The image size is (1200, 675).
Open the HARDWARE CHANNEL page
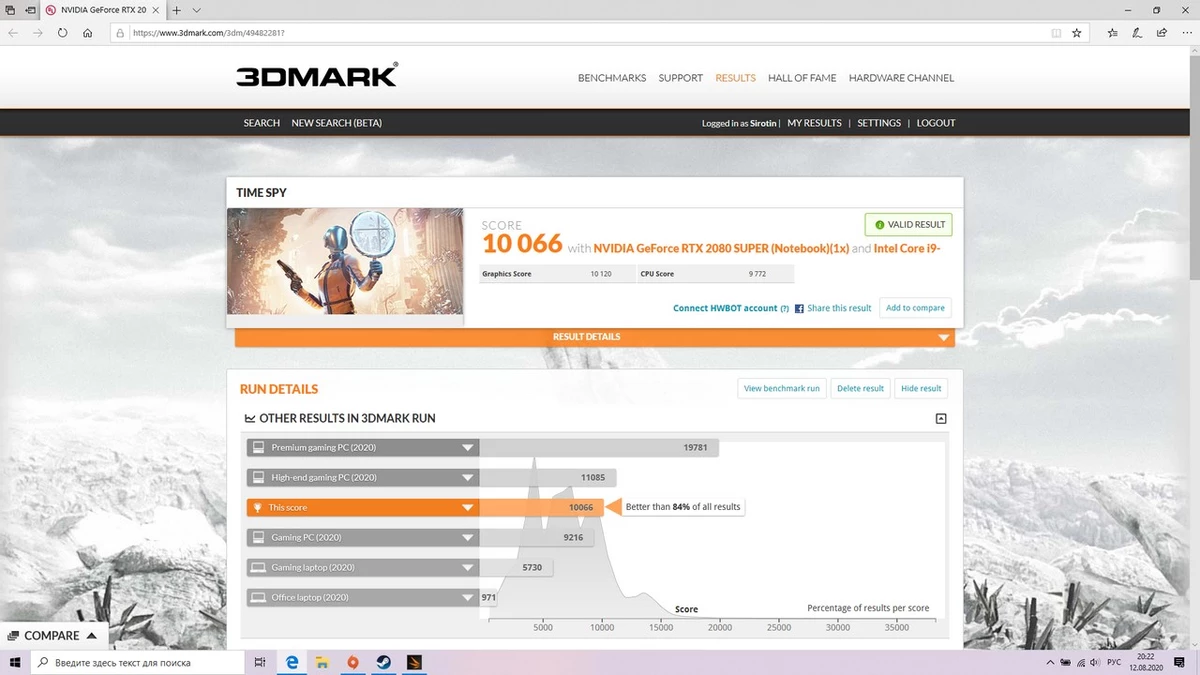coord(901,78)
